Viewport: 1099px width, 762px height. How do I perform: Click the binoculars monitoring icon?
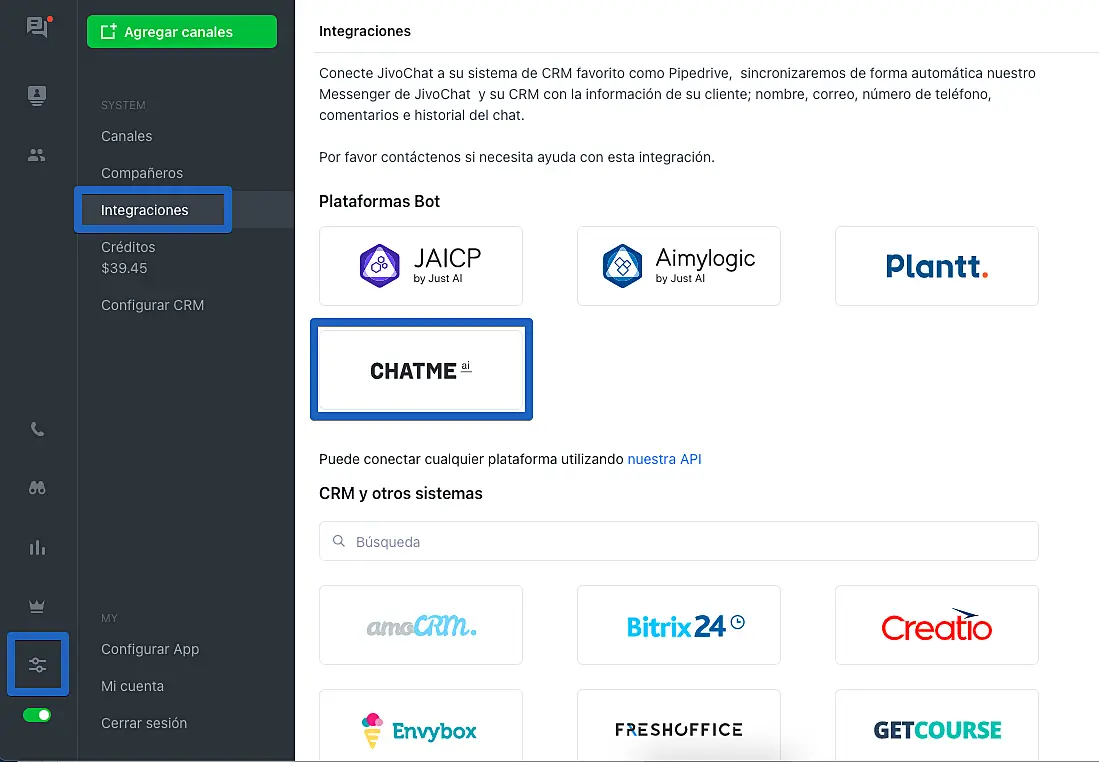[37, 488]
